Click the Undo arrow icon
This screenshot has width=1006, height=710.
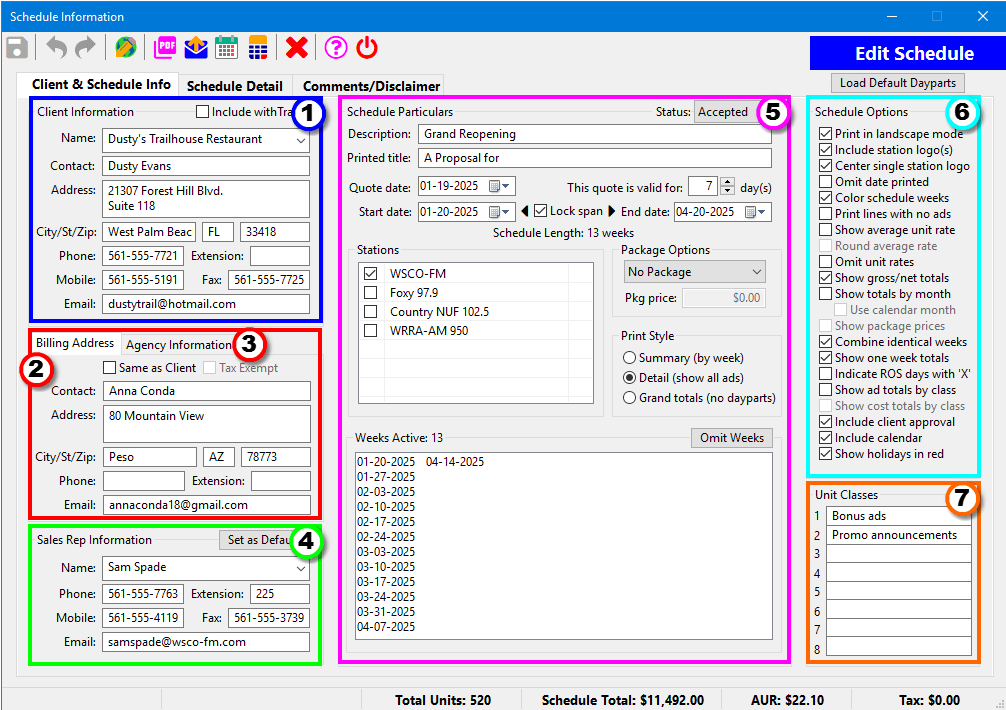56,48
